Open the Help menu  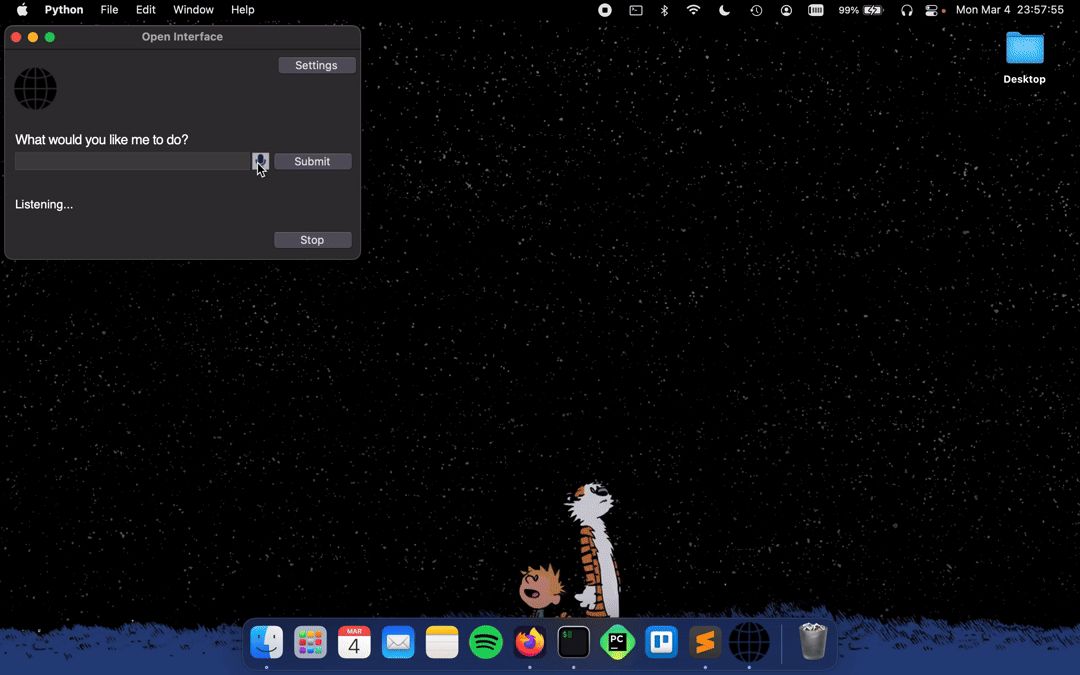(242, 9)
